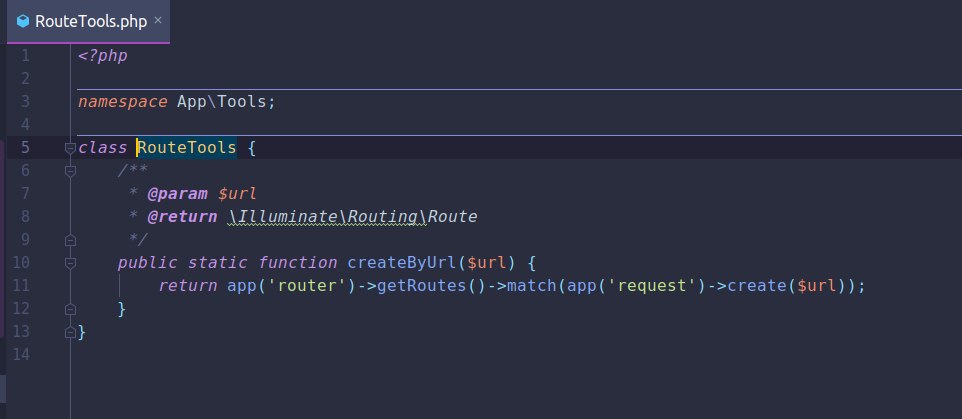Click line number 1 in the gutter

click(25, 56)
